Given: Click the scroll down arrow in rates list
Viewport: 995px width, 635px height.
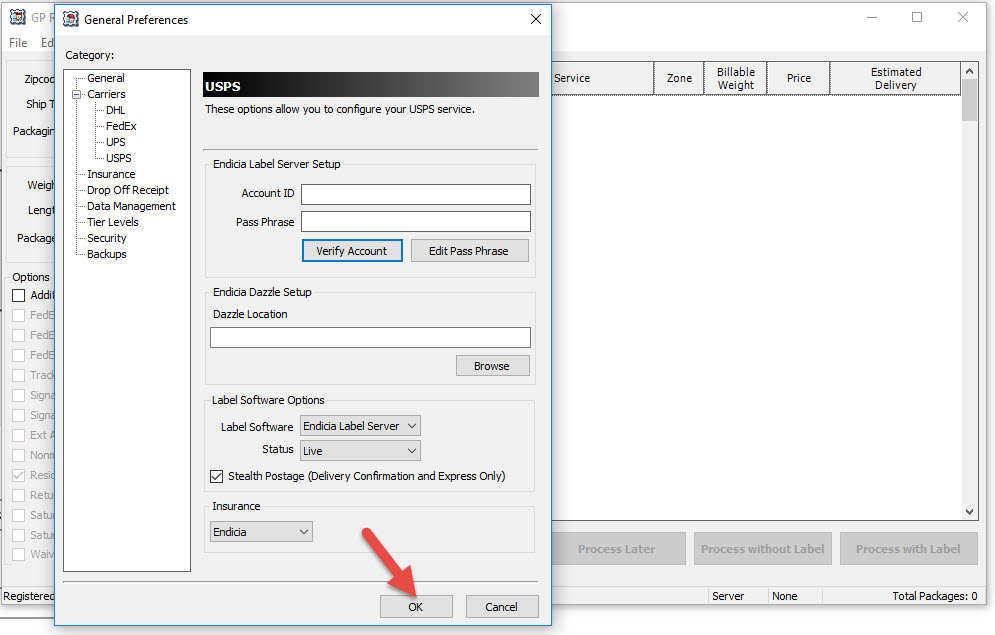Looking at the screenshot, I should tap(969, 511).
